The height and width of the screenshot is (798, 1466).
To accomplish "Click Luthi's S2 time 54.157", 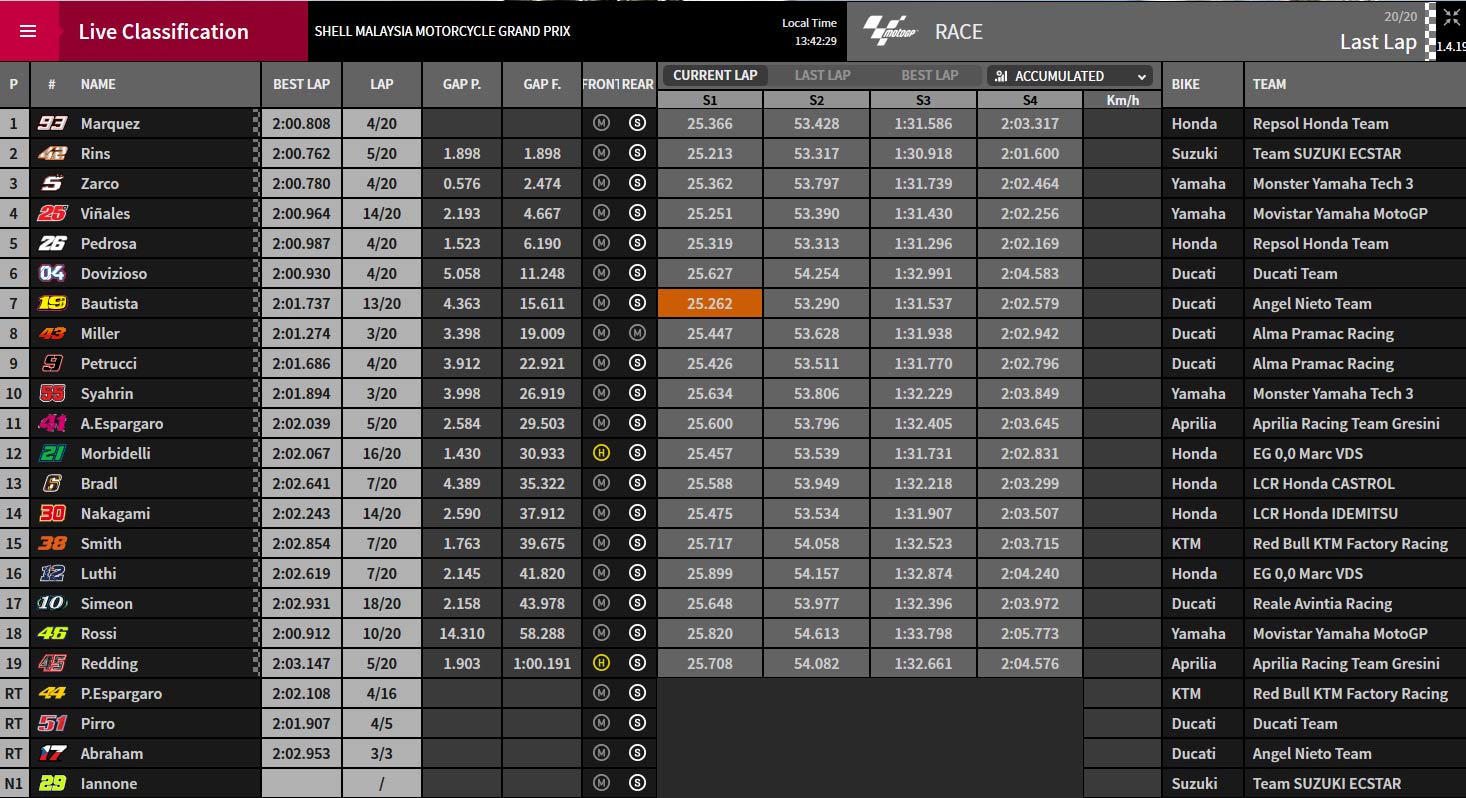I will [817, 573].
